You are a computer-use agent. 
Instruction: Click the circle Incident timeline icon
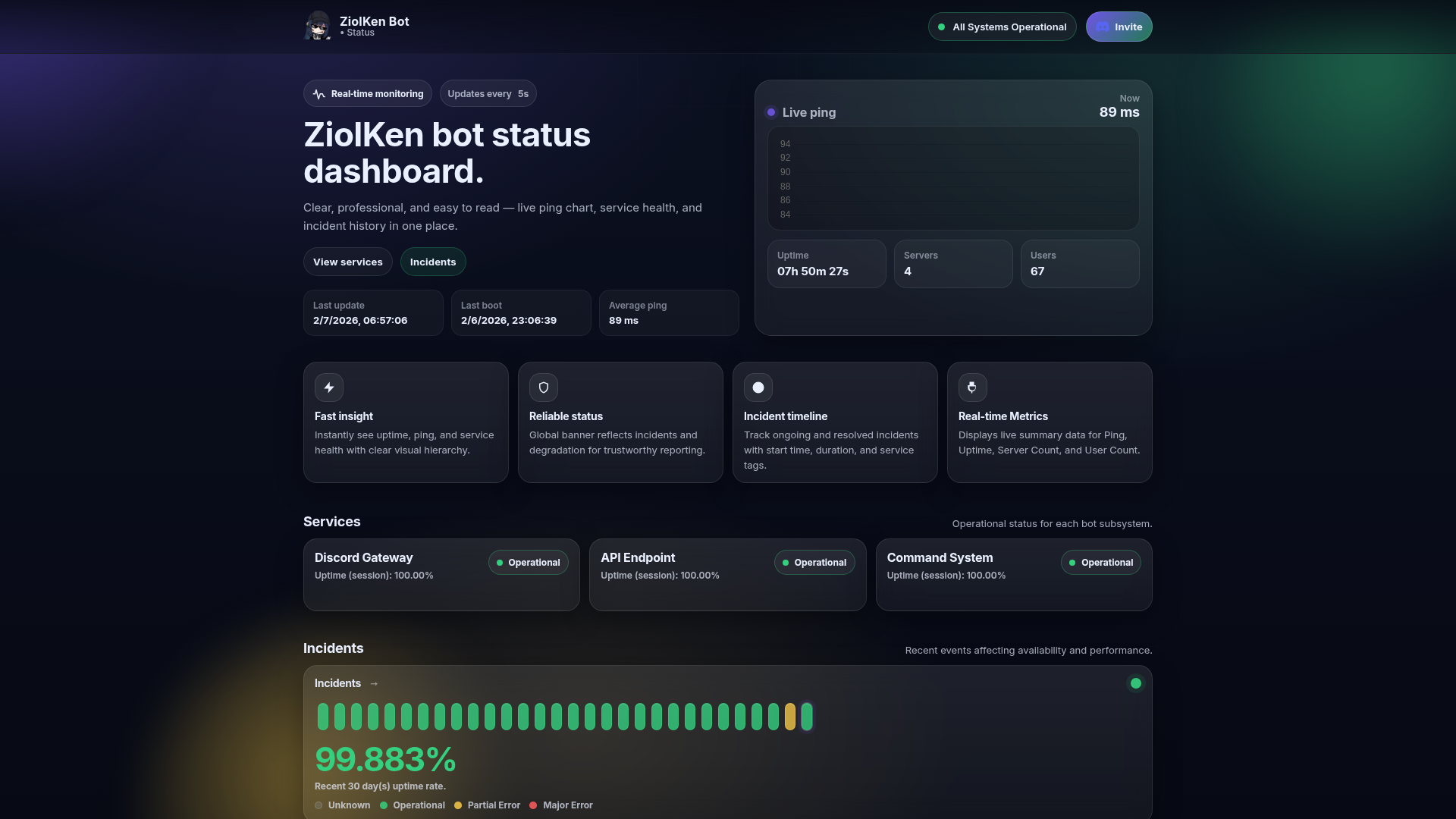[x=758, y=388]
